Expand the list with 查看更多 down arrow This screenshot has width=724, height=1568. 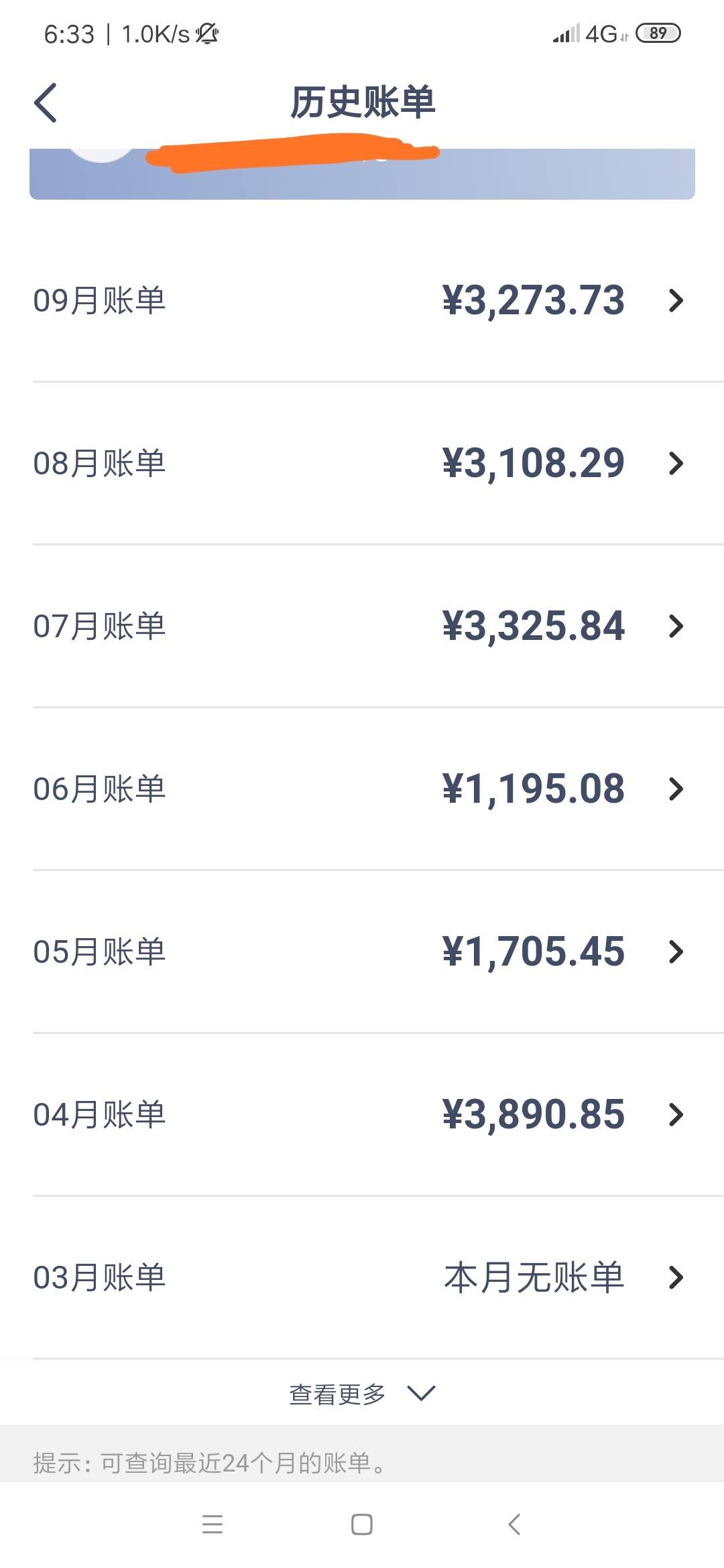click(x=422, y=1394)
